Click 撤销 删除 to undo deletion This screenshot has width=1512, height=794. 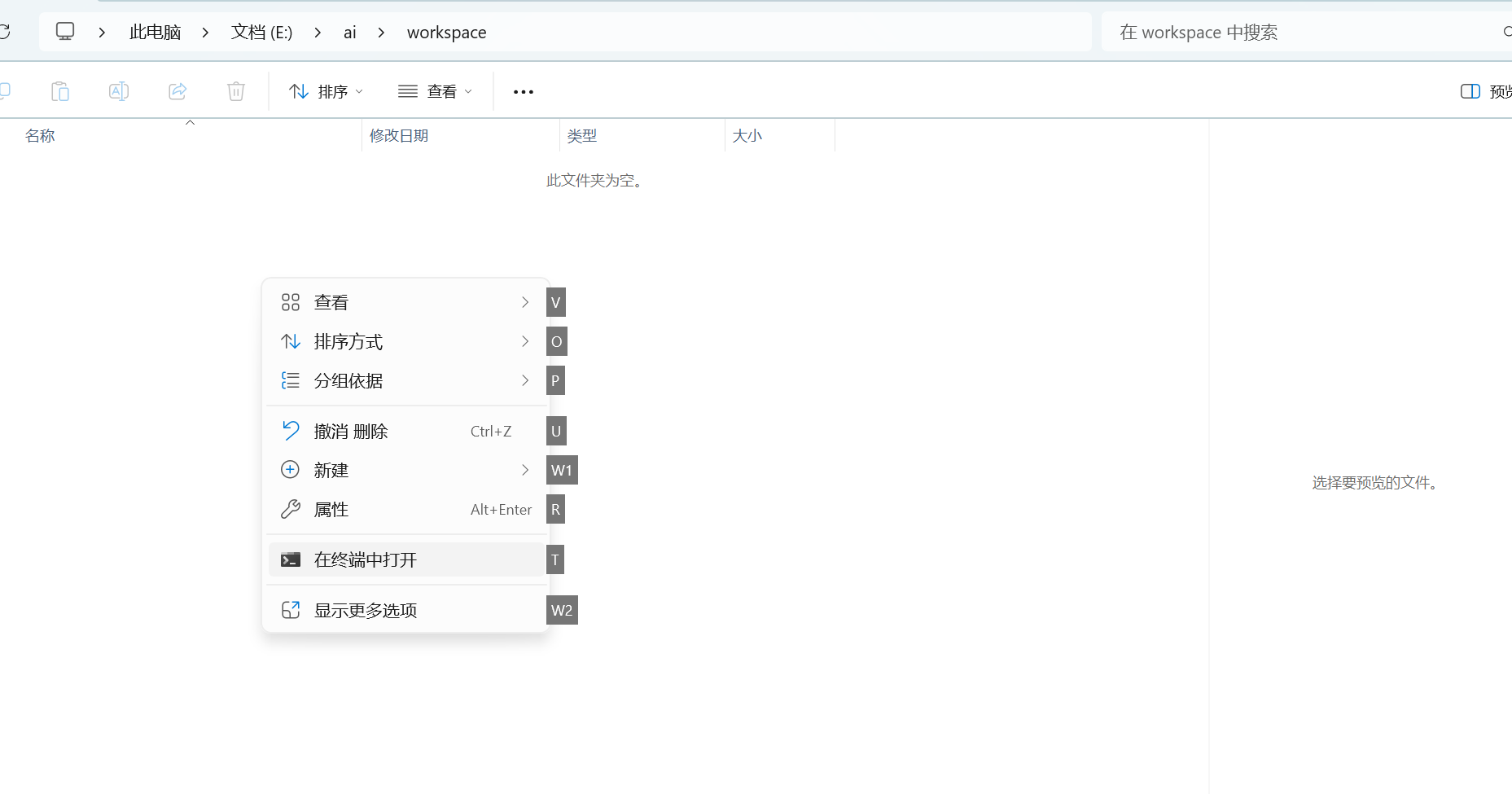(x=351, y=431)
